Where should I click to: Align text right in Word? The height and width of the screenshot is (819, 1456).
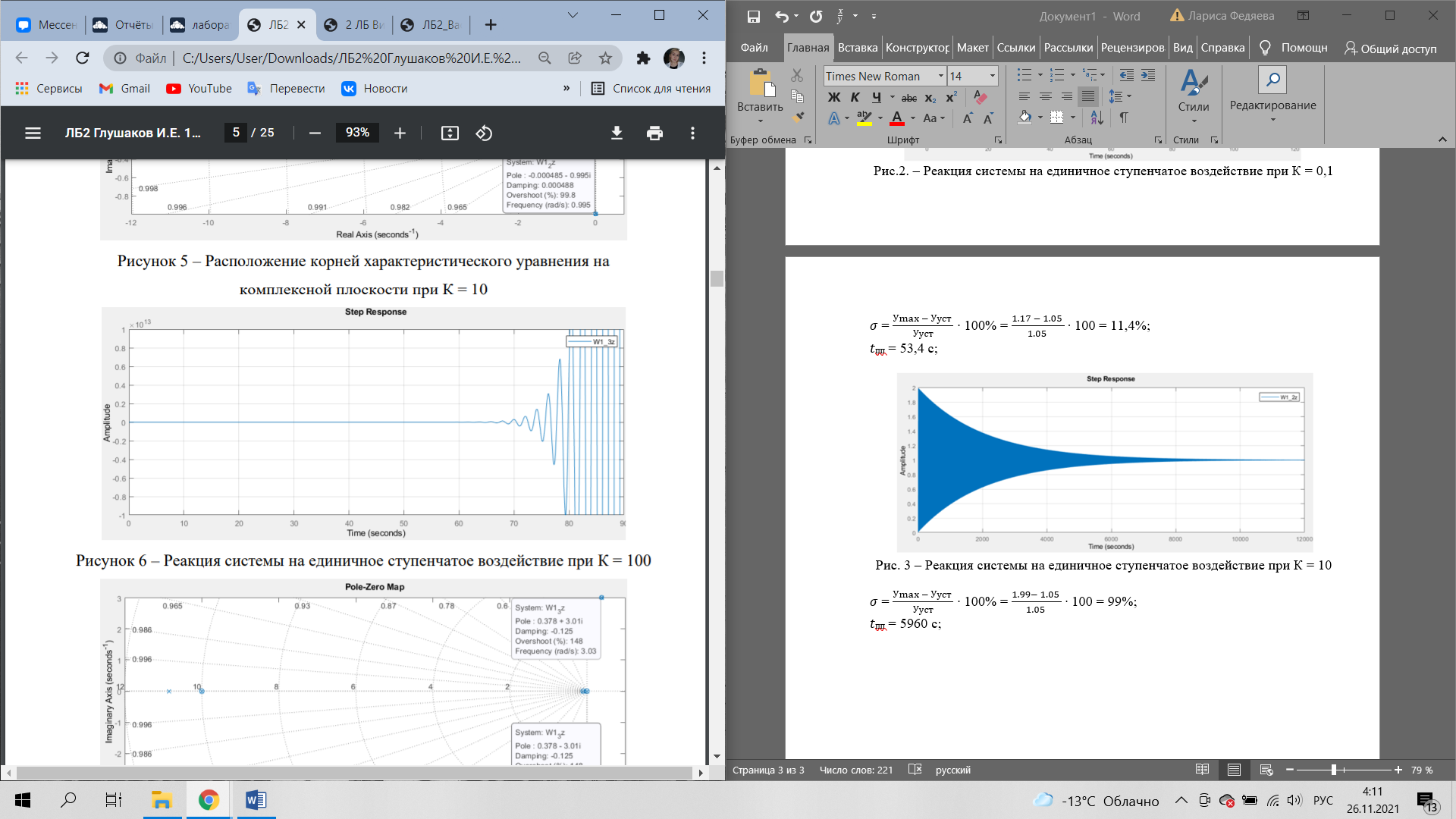click(1067, 96)
